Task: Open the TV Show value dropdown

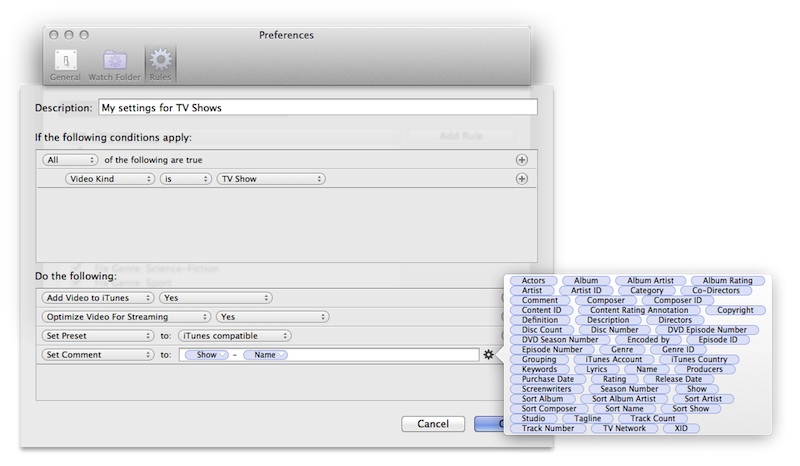Action: point(271,179)
